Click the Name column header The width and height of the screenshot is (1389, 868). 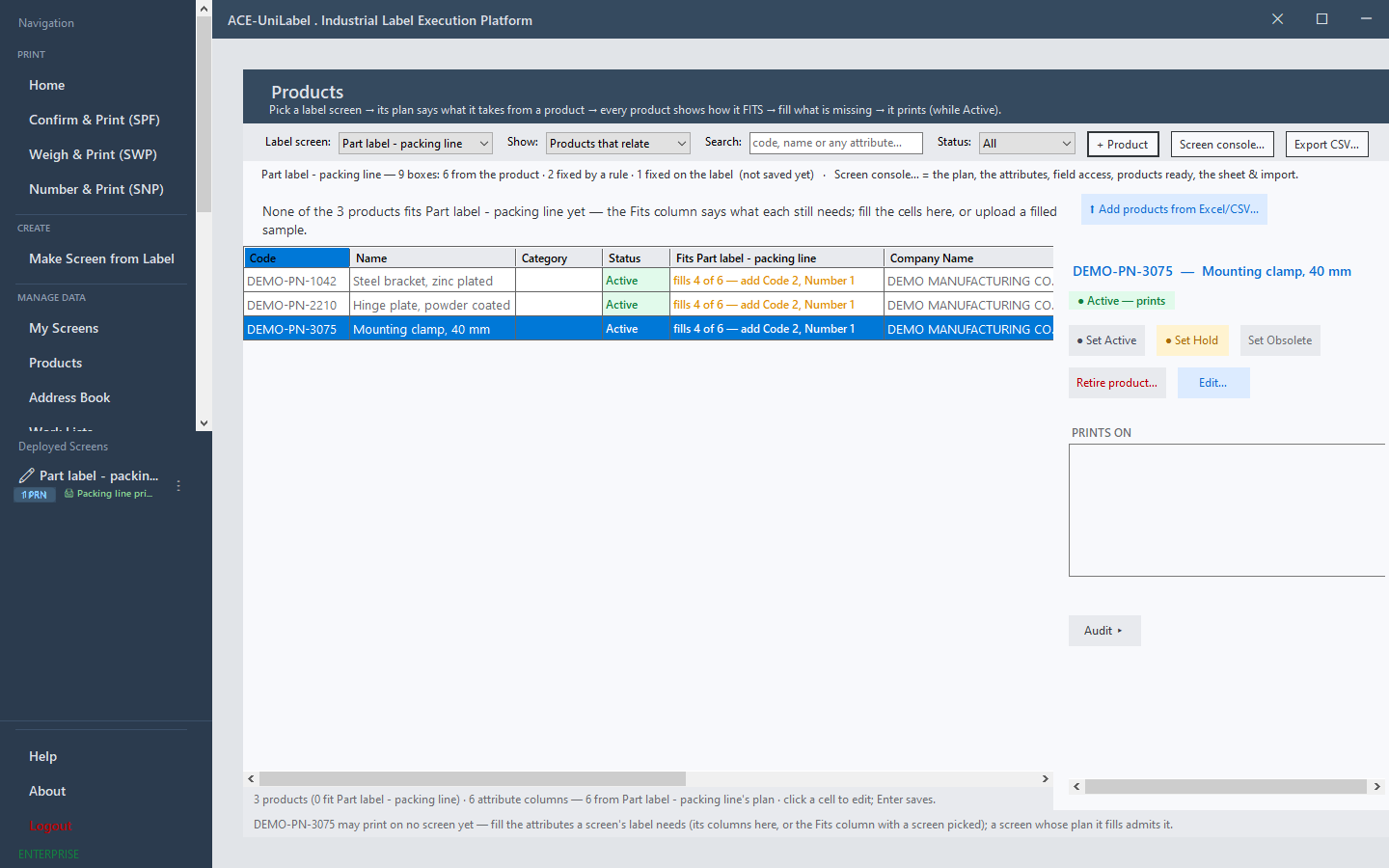pos(433,258)
